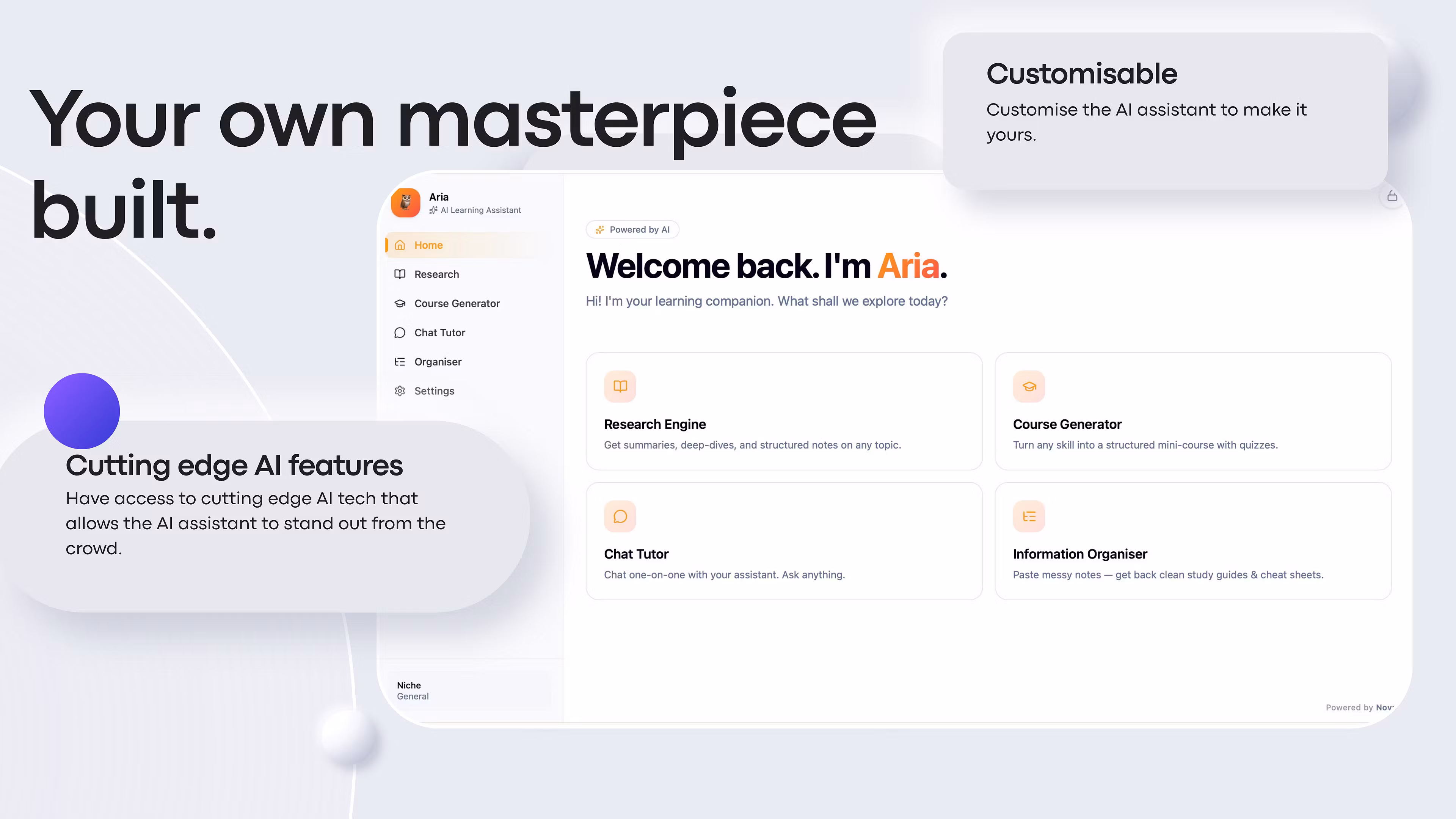Click the "Cutting edge AI features" heading
Screen dimensions: 1456x819
coord(234,466)
